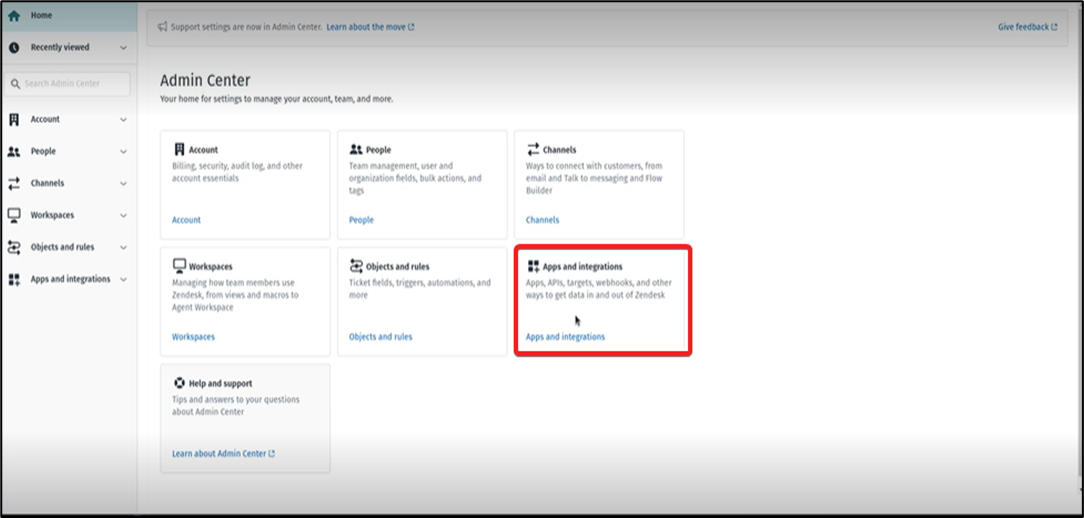Open the People link in People card
Image resolution: width=1084 pixels, height=518 pixels.
361,220
